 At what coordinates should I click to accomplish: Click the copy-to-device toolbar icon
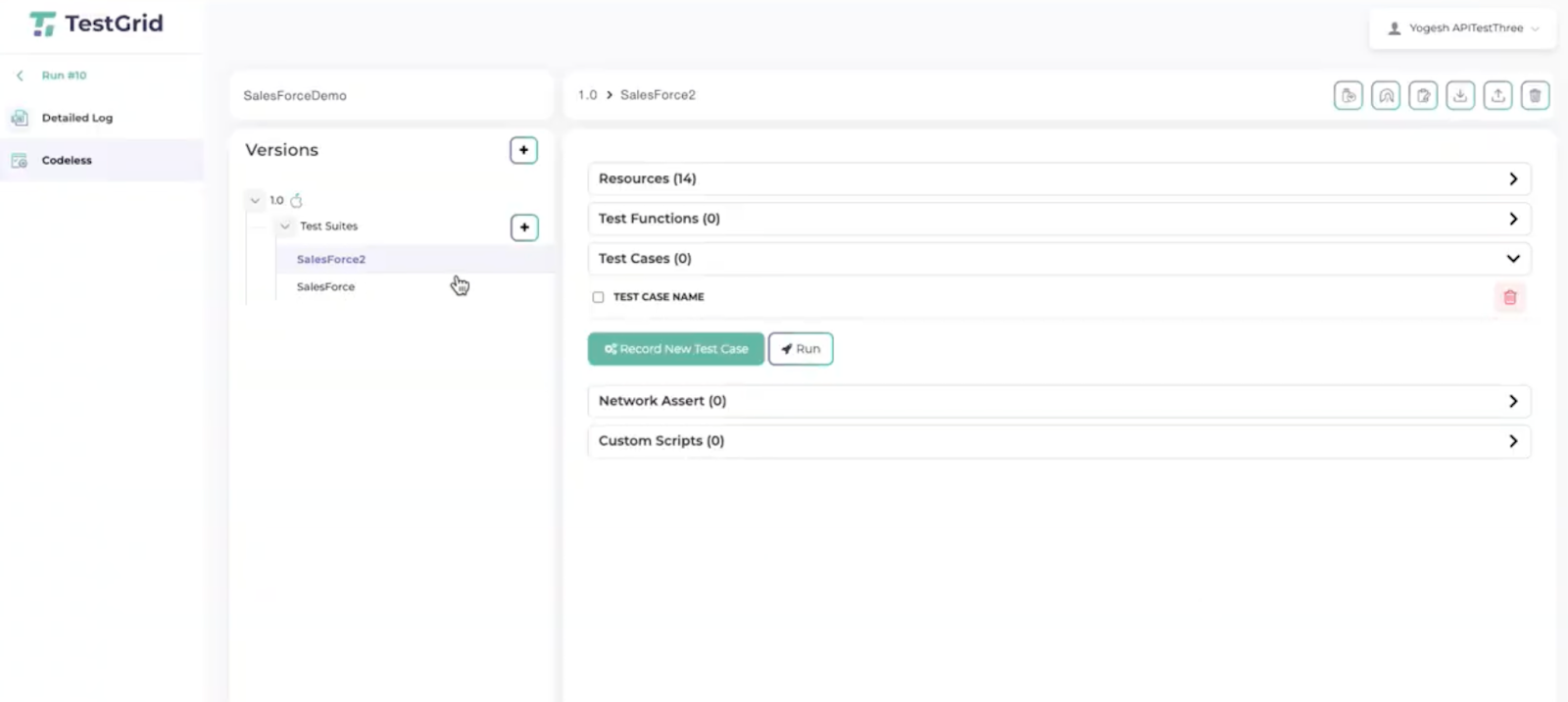point(1348,95)
